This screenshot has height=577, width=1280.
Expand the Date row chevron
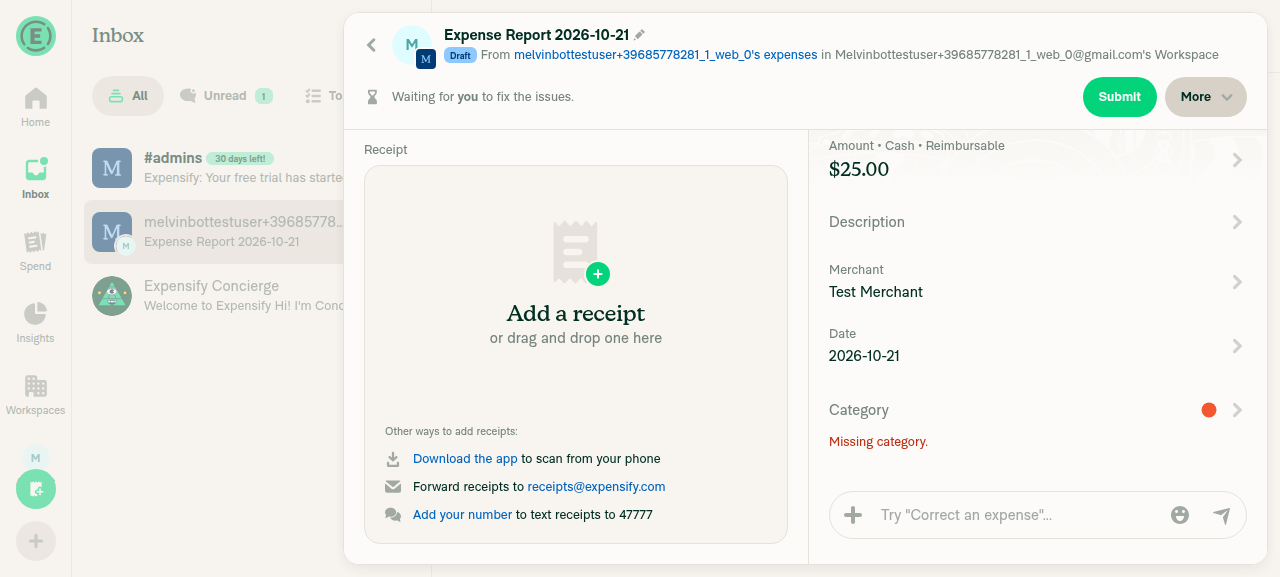(1237, 346)
